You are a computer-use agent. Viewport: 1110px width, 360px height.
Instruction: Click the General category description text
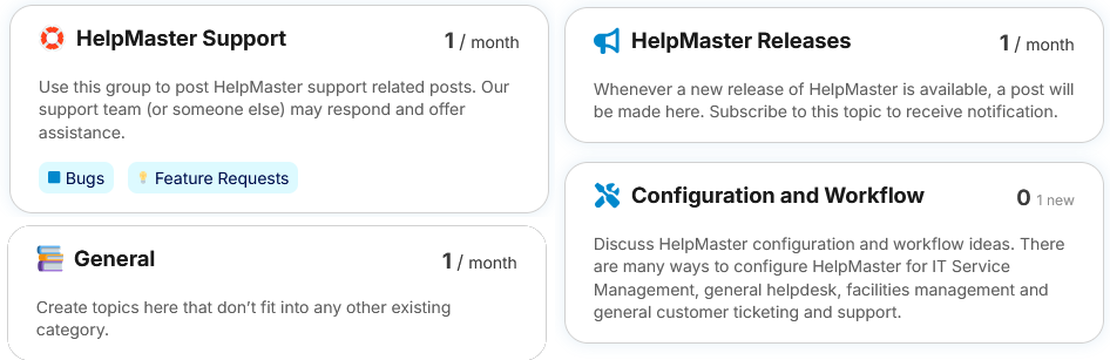point(243,318)
